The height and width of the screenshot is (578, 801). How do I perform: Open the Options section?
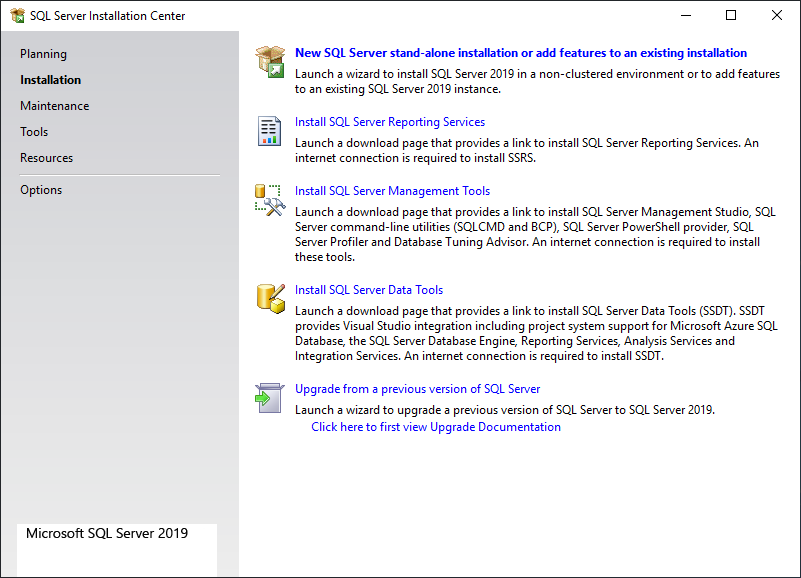click(x=41, y=190)
